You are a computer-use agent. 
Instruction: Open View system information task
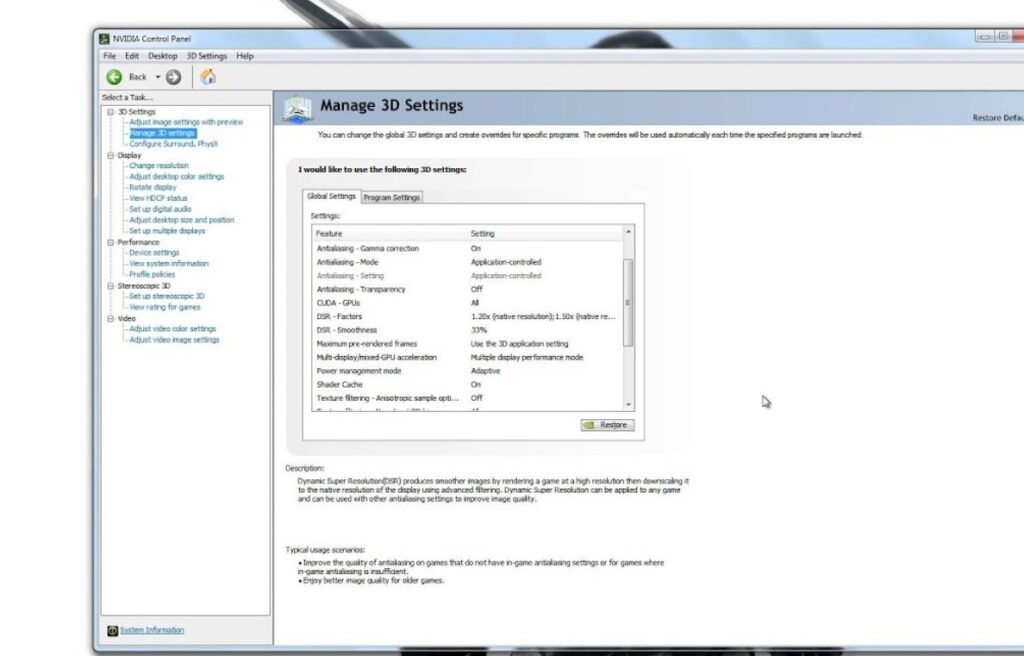tap(168, 264)
